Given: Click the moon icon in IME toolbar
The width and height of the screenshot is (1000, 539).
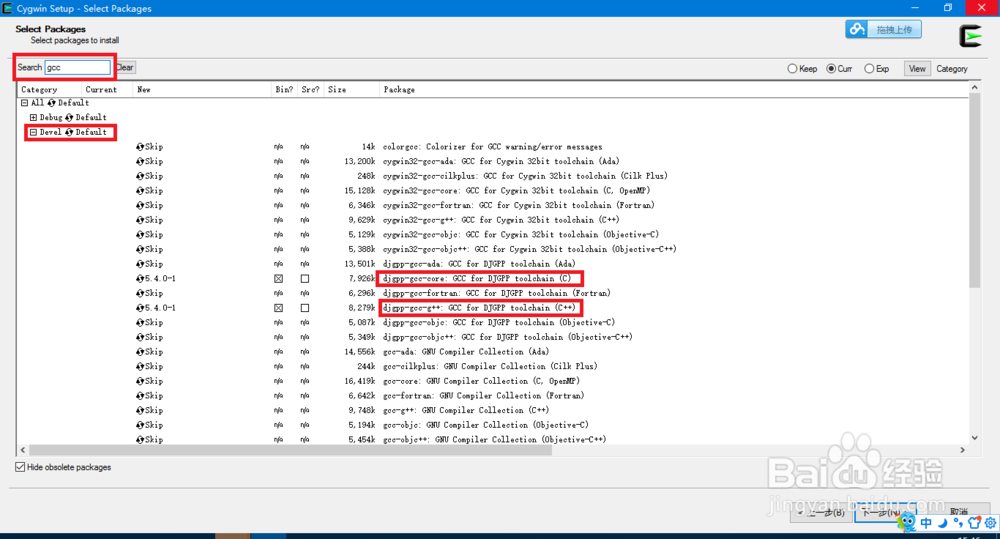Looking at the screenshot, I should [942, 523].
